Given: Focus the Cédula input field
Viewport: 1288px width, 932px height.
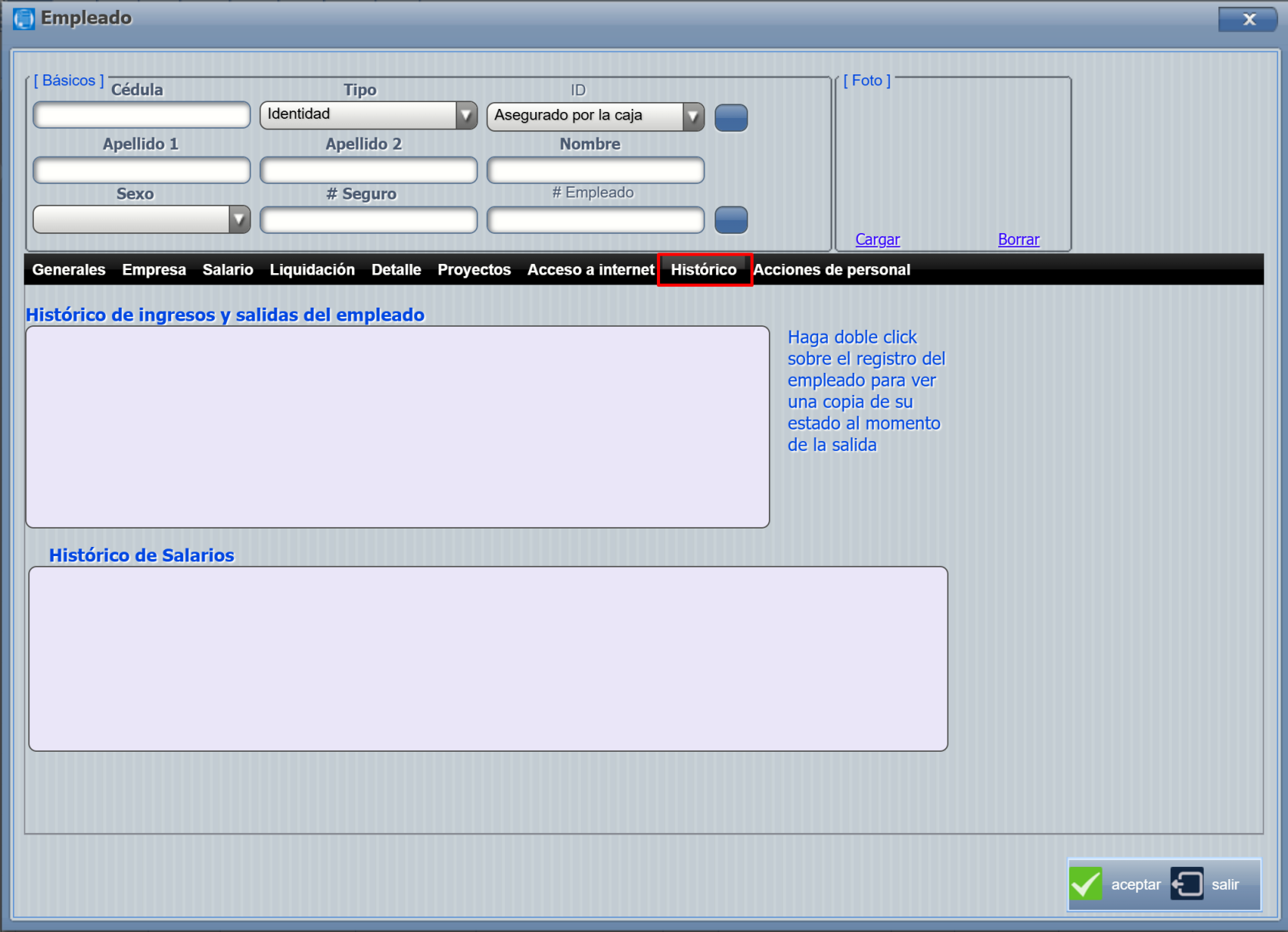Looking at the screenshot, I should (x=142, y=115).
